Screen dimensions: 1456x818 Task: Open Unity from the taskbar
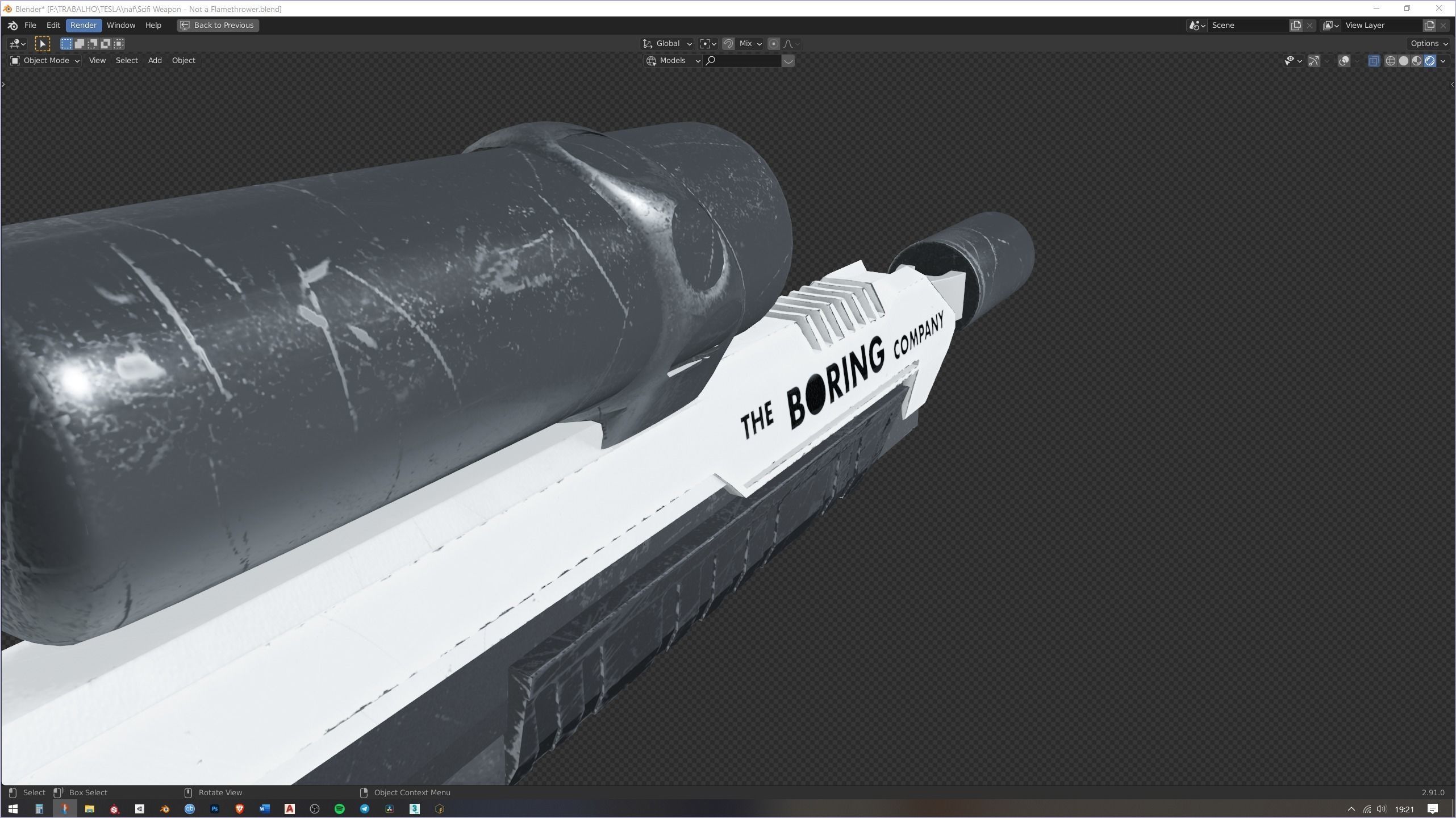[x=139, y=809]
